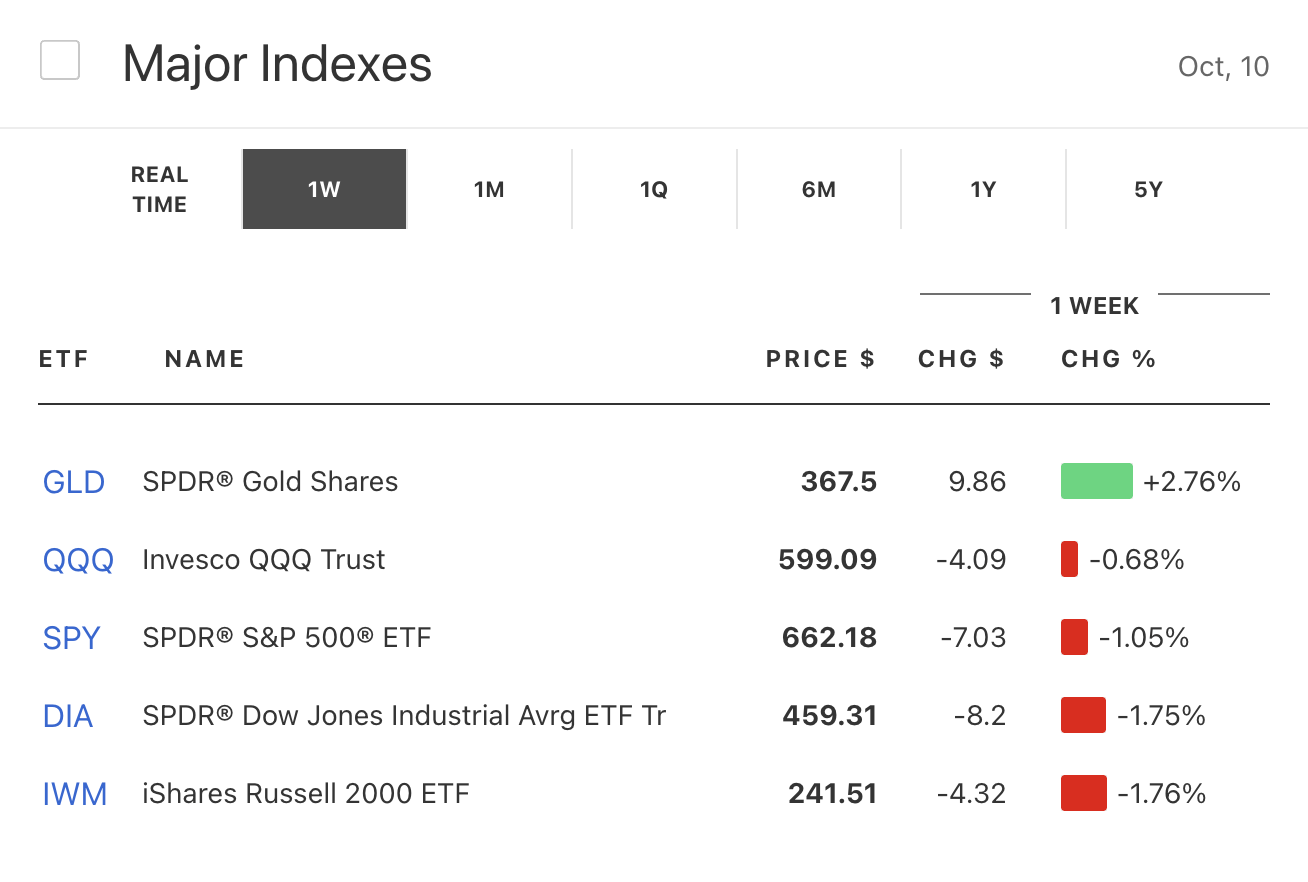
Task: Sort by the NAME column header
Action: click(x=205, y=359)
